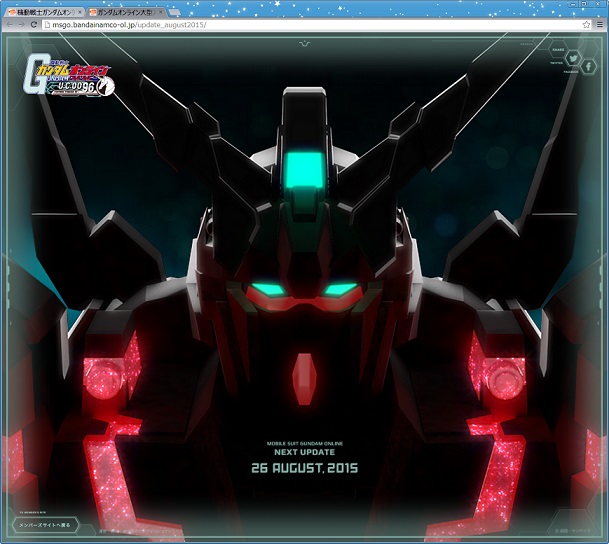
Task: Maximize the Chrome window
Action: [584, 4]
